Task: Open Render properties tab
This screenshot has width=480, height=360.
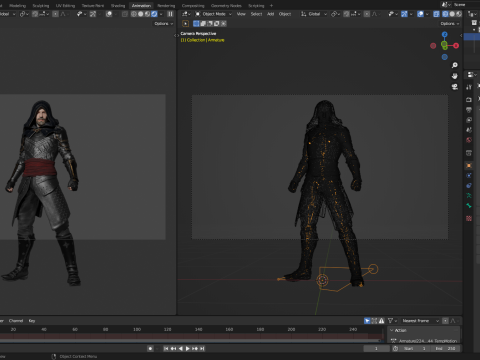Action: click(x=469, y=100)
